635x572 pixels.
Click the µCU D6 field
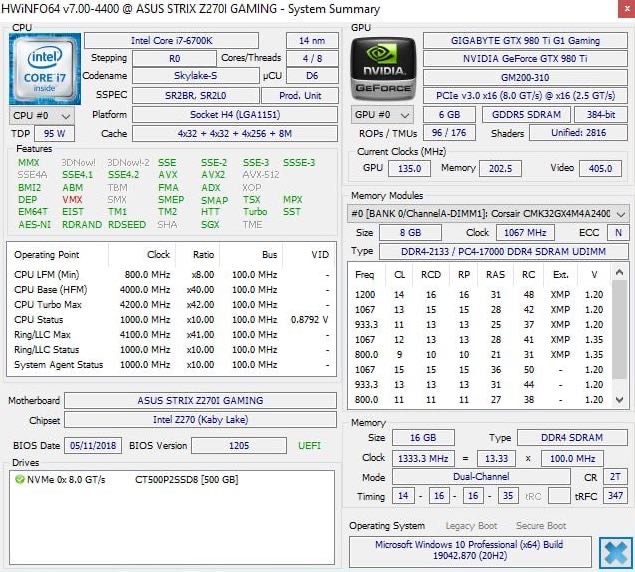coord(312,76)
